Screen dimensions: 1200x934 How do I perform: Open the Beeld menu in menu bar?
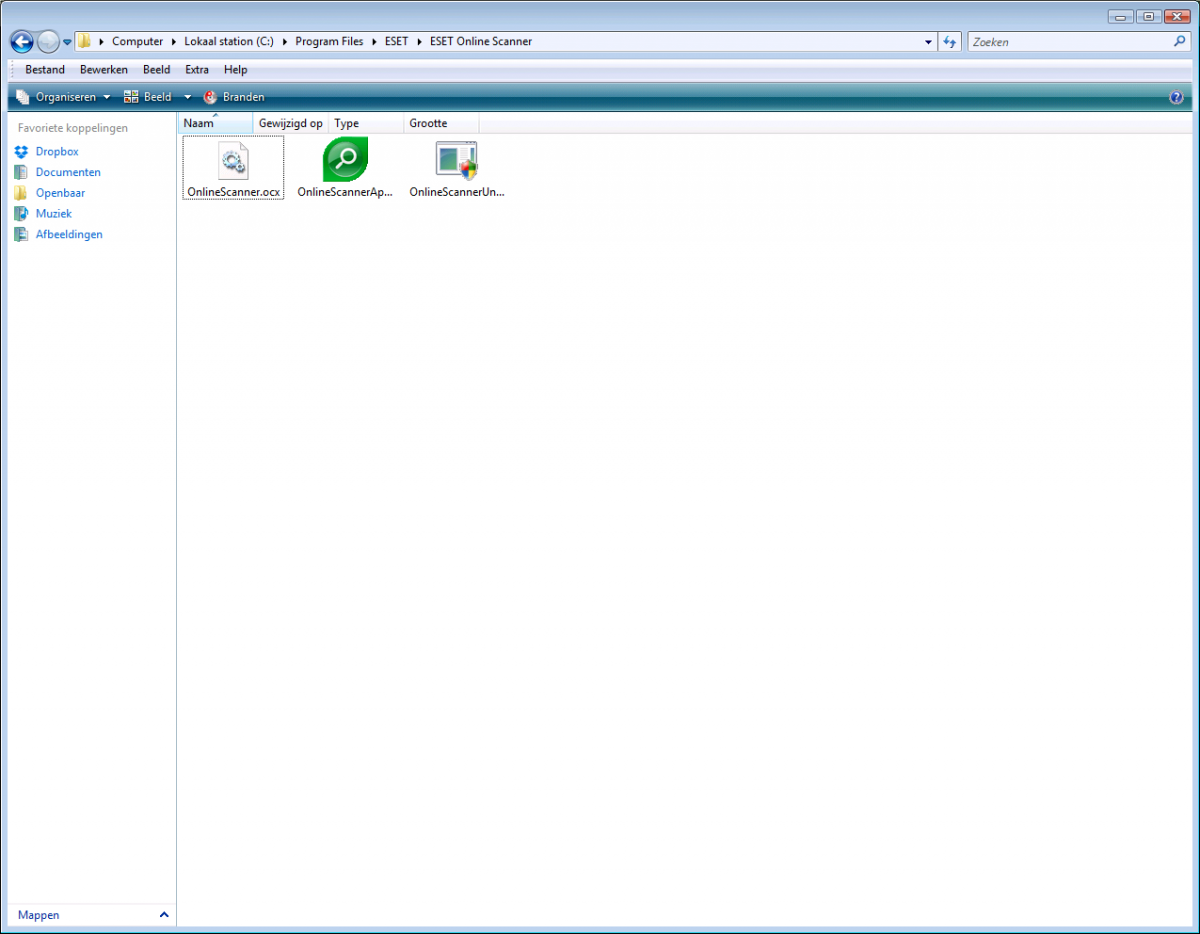[x=157, y=70]
